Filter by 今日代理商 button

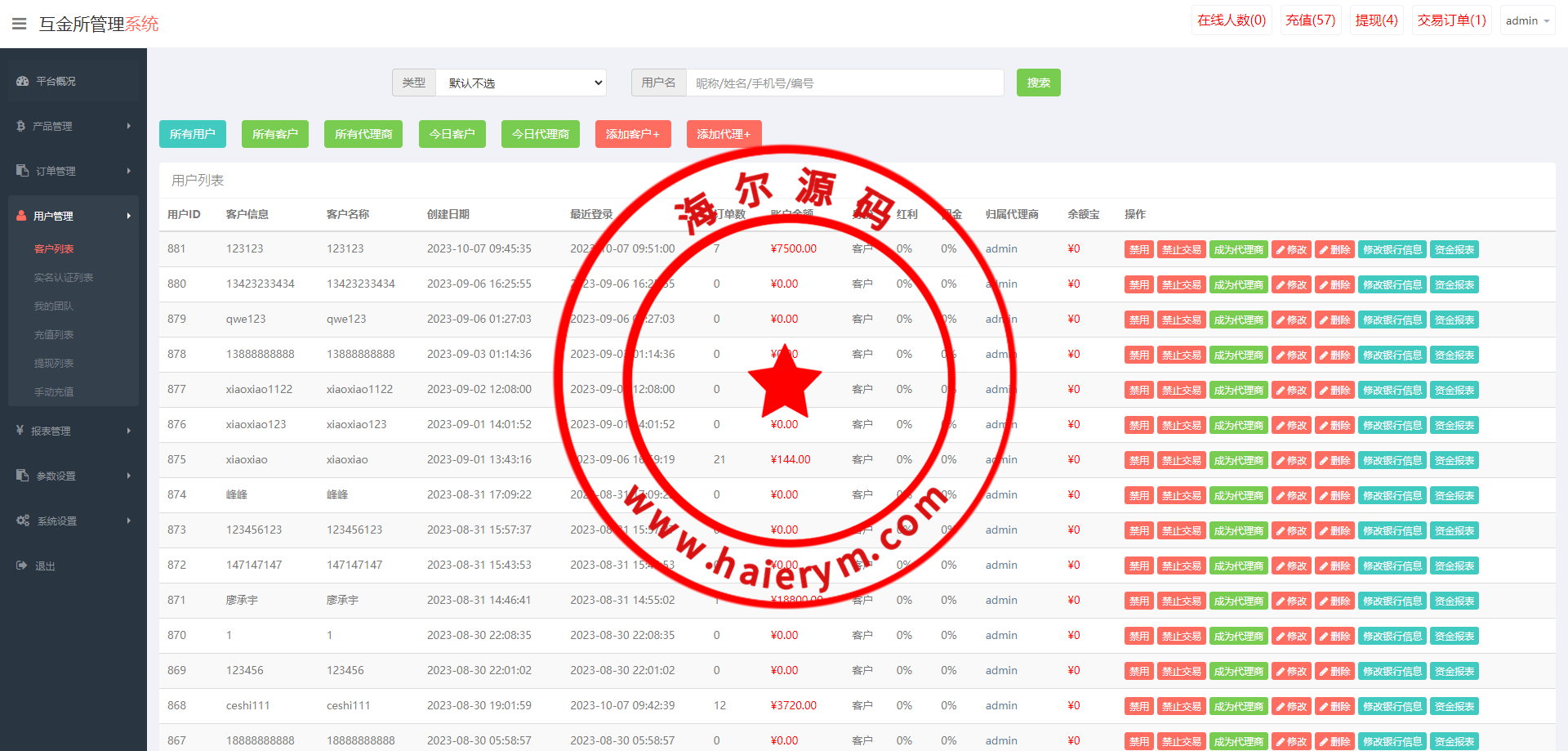pyautogui.click(x=540, y=134)
